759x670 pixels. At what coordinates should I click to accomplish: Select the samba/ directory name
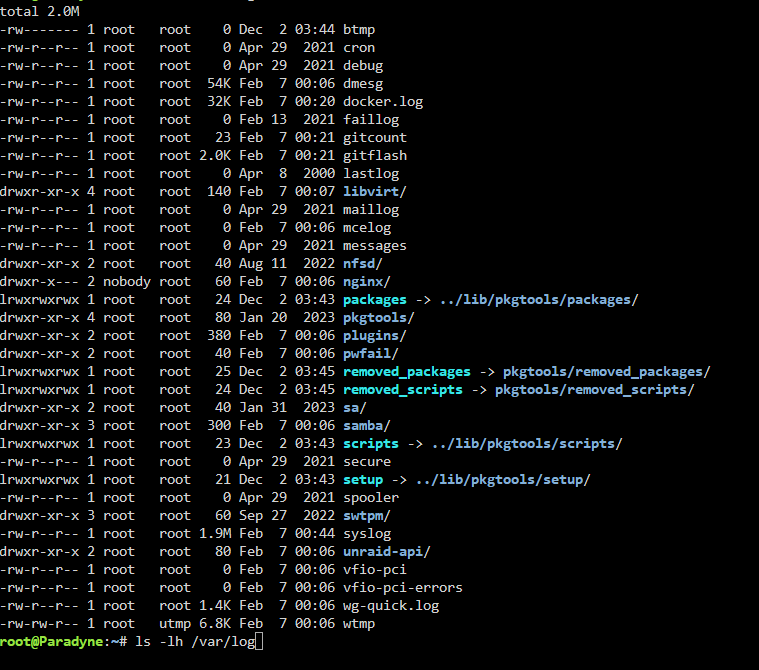pyautogui.click(x=367, y=426)
